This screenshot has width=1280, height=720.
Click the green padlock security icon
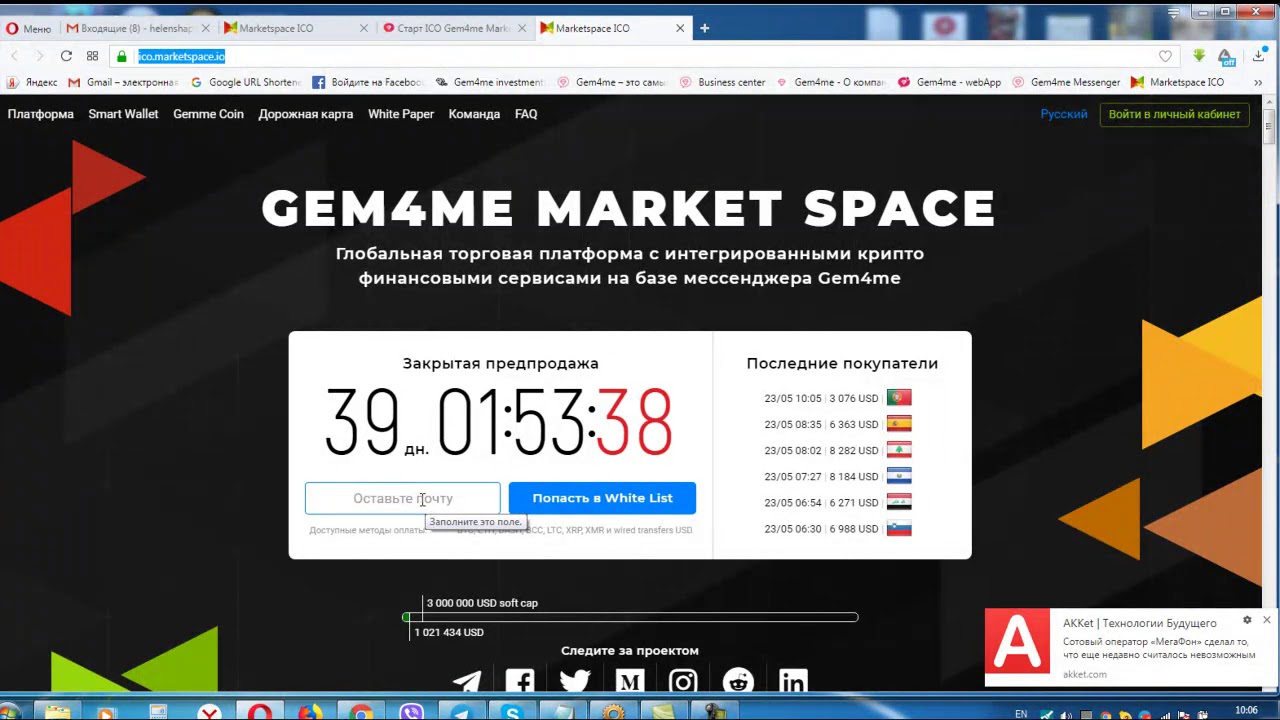[x=122, y=56]
